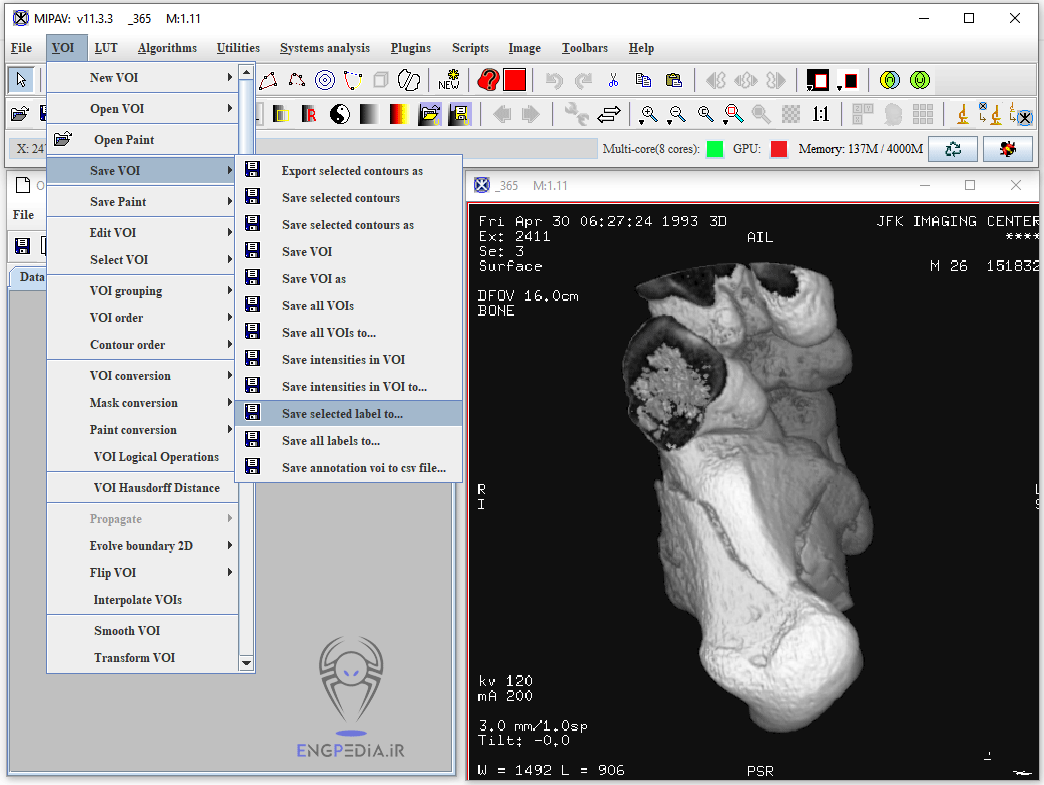Click the scissors cut icon

[613, 81]
